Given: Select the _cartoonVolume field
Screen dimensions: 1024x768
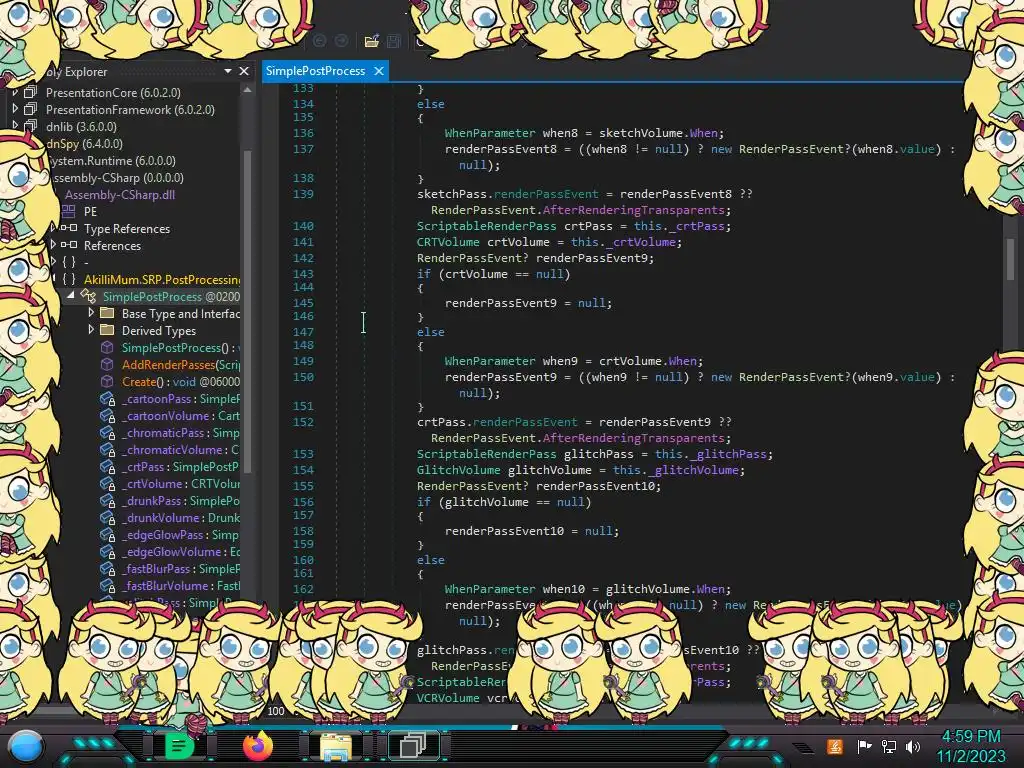Looking at the screenshot, I should pyautogui.click(x=181, y=415).
